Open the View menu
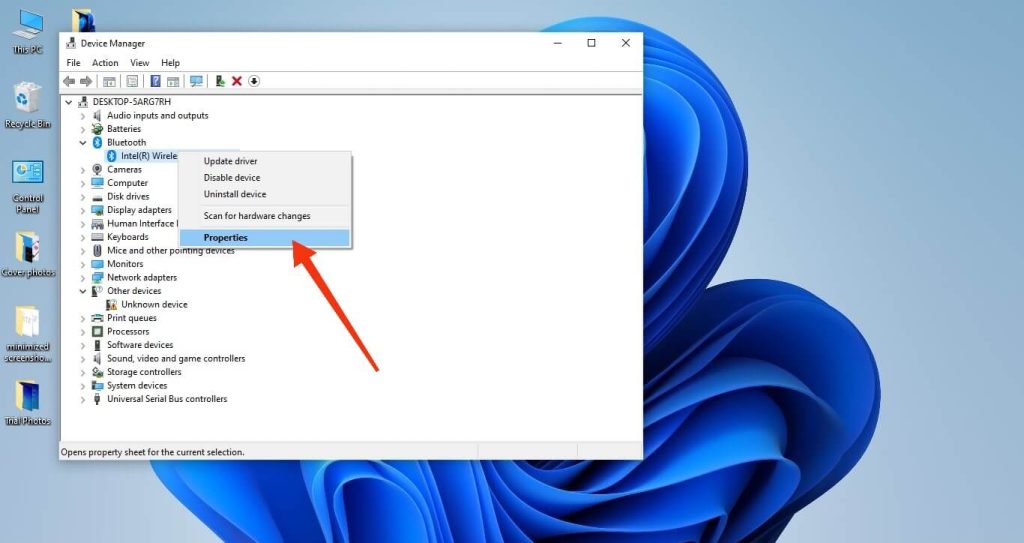 point(140,63)
